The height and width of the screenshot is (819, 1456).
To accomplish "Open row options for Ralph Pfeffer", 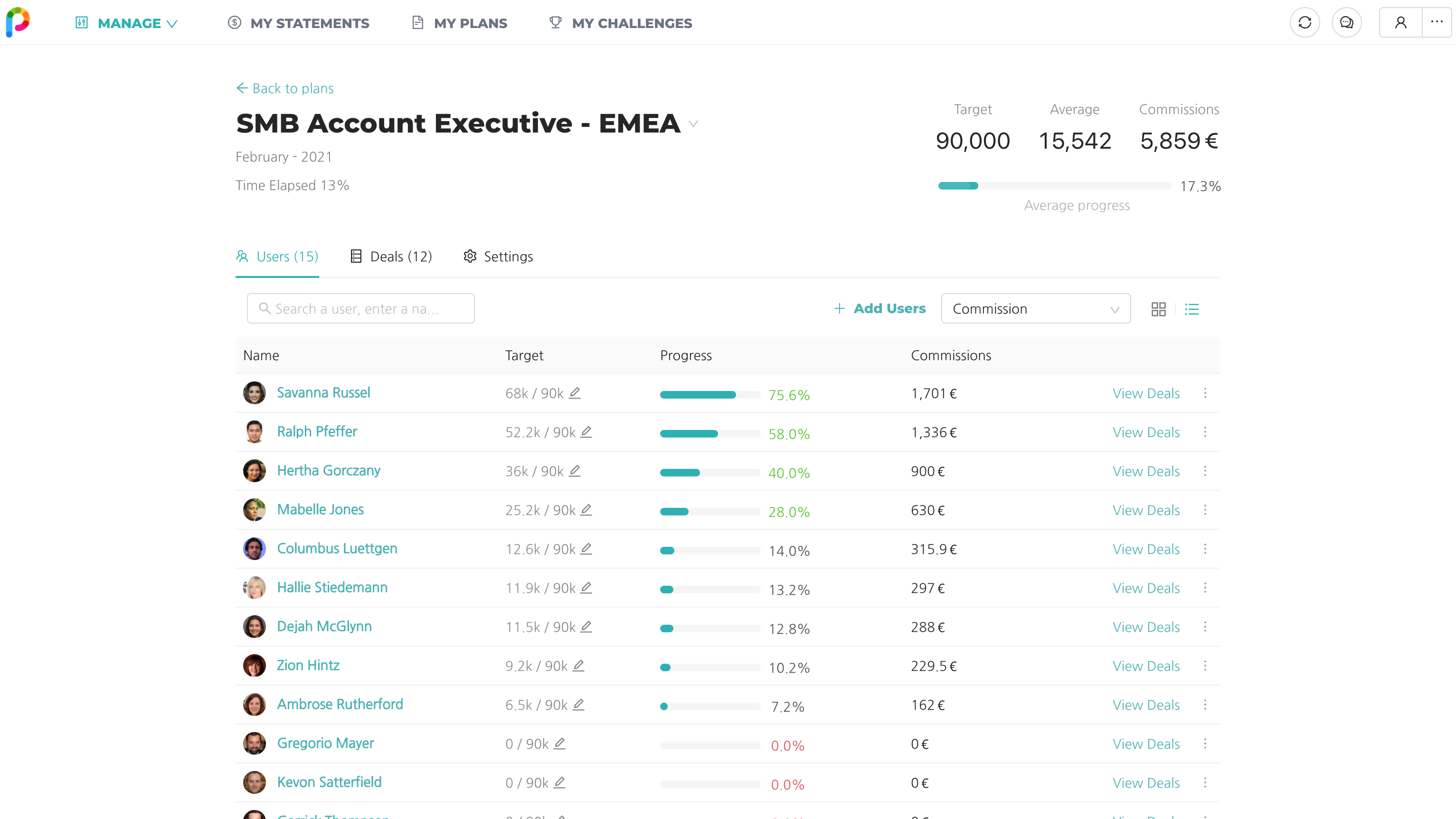I will (1205, 432).
